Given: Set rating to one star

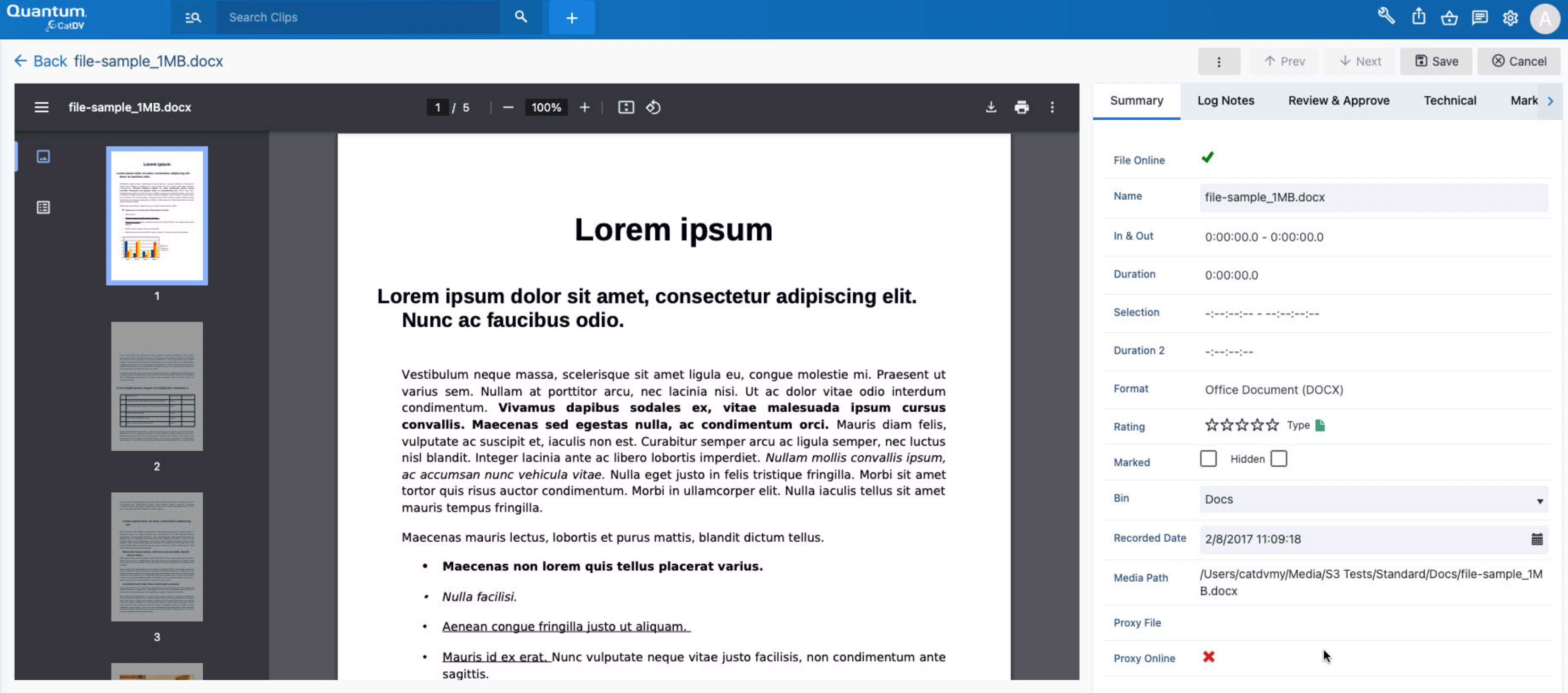Looking at the screenshot, I should coord(1211,425).
